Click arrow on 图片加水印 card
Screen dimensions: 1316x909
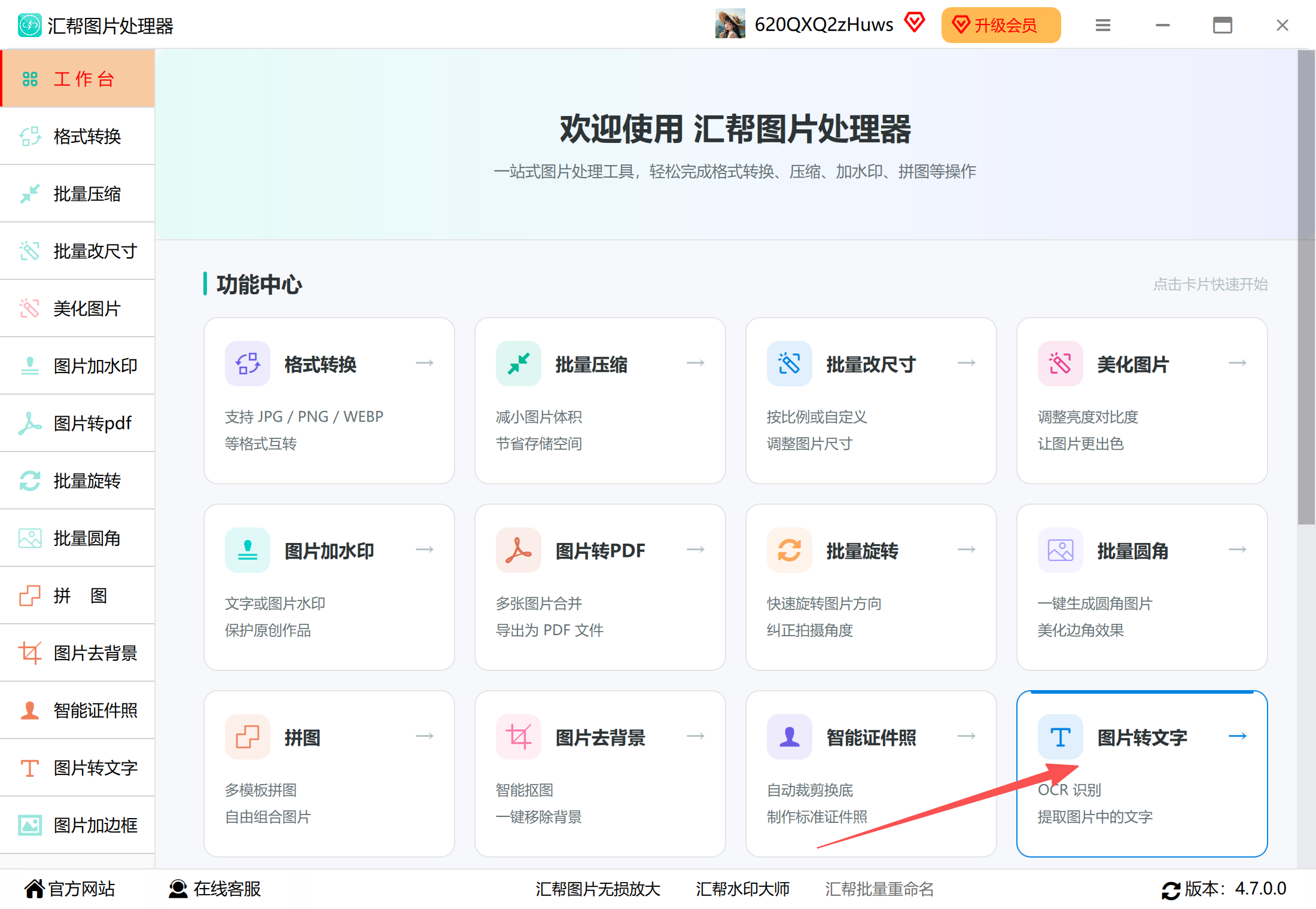click(x=425, y=550)
